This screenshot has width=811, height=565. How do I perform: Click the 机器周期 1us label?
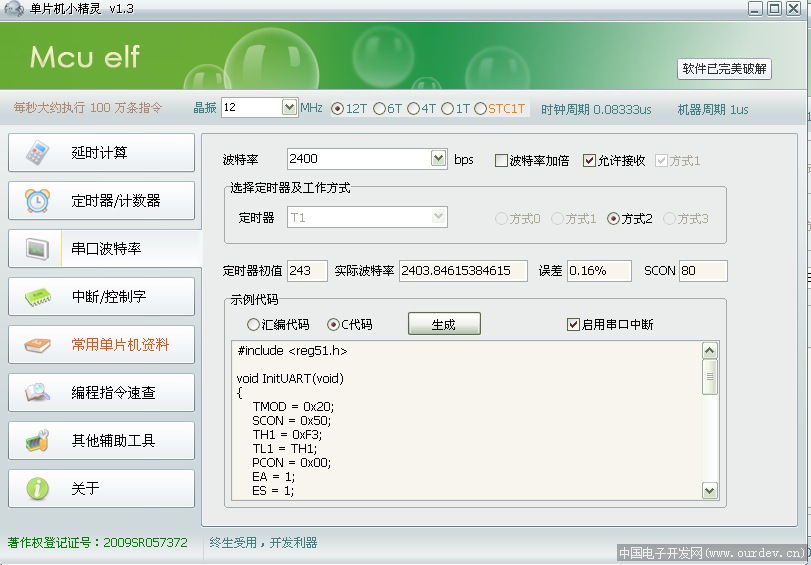pos(713,109)
